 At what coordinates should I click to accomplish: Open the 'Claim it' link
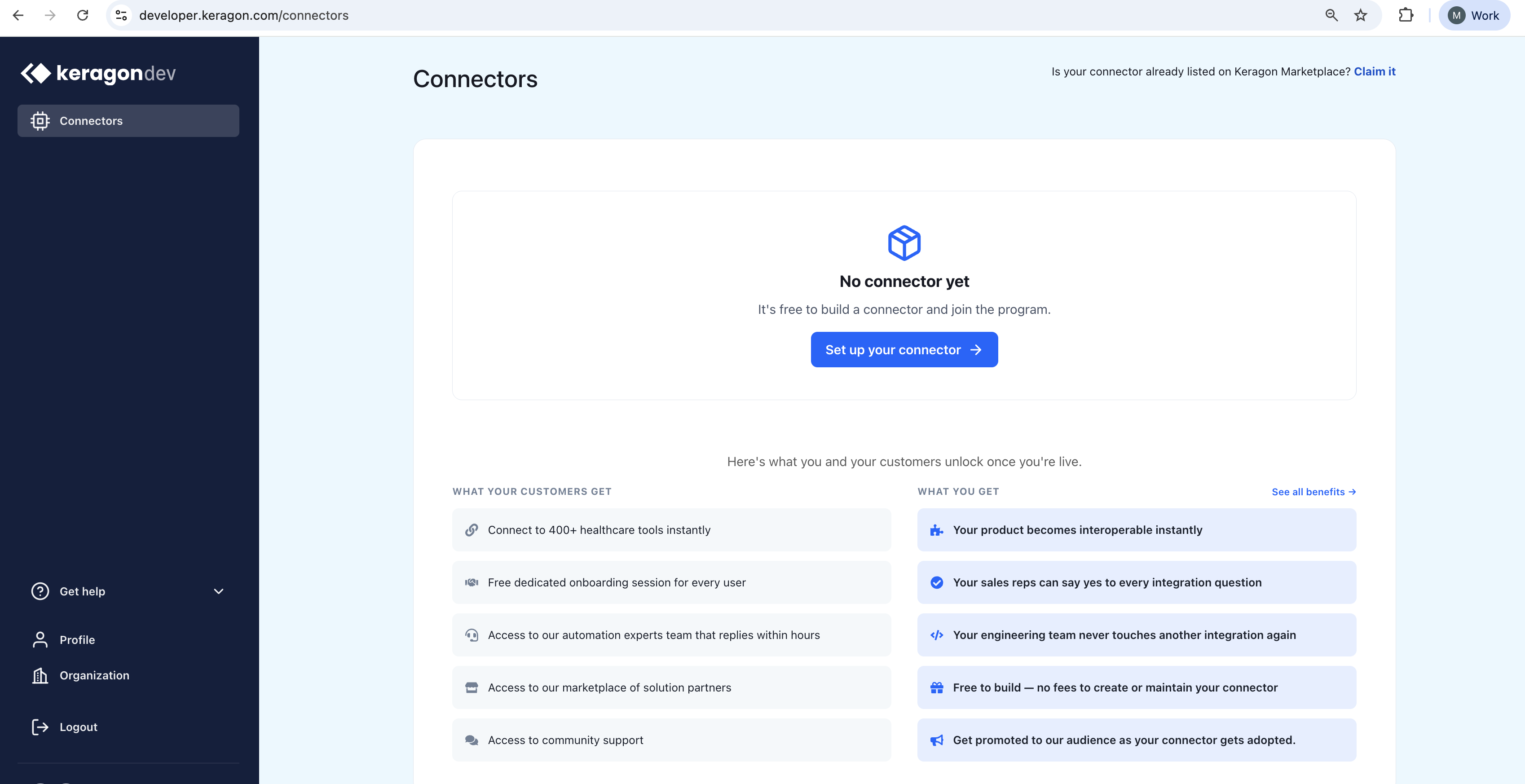click(x=1375, y=71)
